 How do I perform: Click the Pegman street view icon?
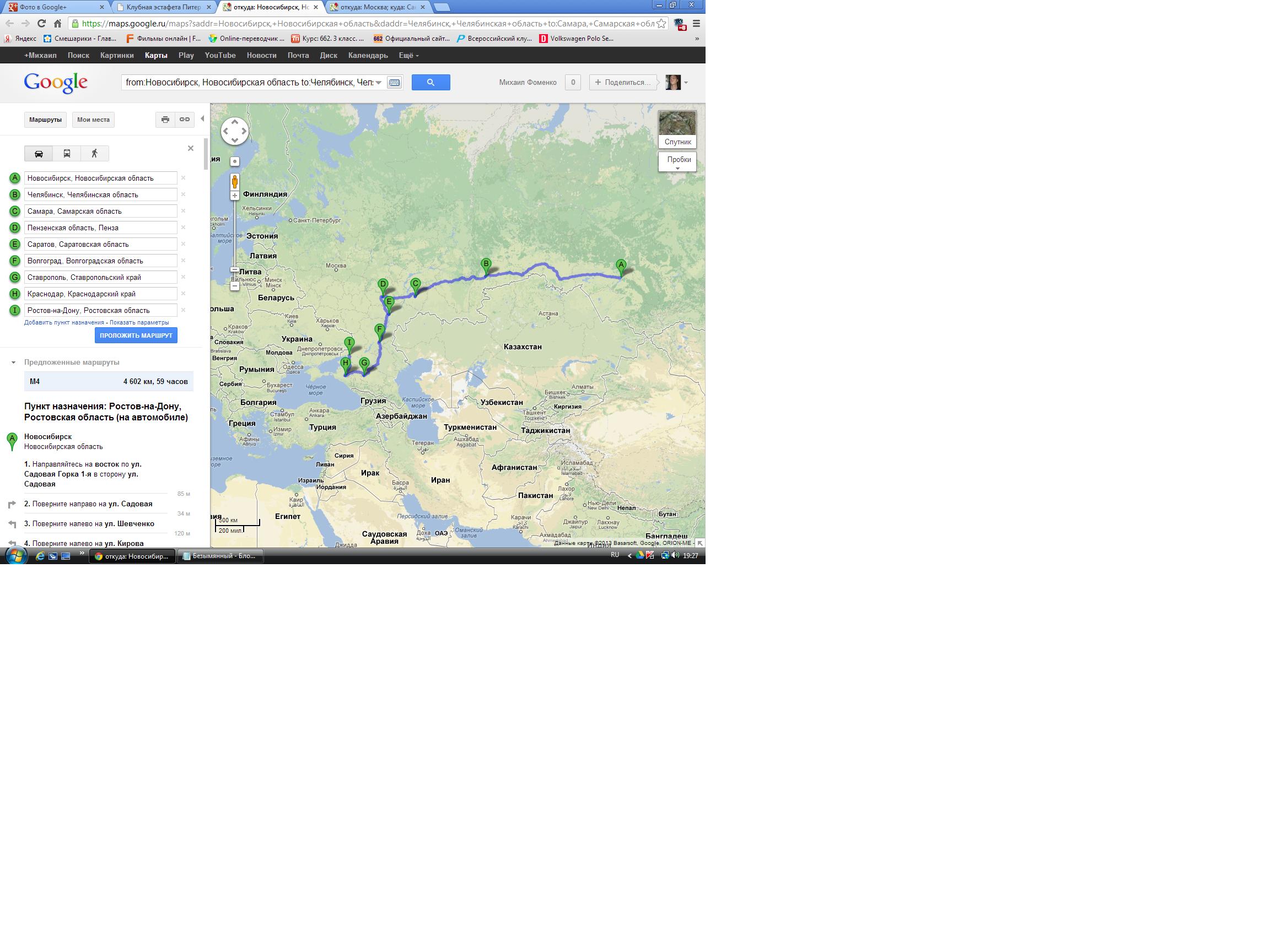(235, 182)
